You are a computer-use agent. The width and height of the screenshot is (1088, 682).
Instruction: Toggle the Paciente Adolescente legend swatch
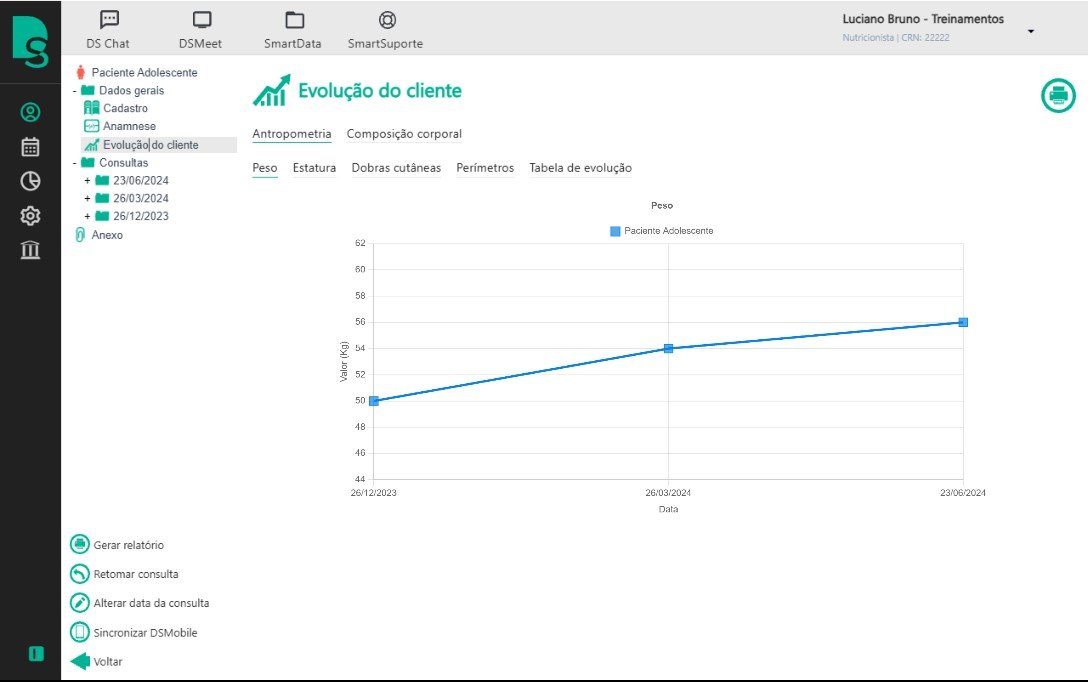[615, 231]
